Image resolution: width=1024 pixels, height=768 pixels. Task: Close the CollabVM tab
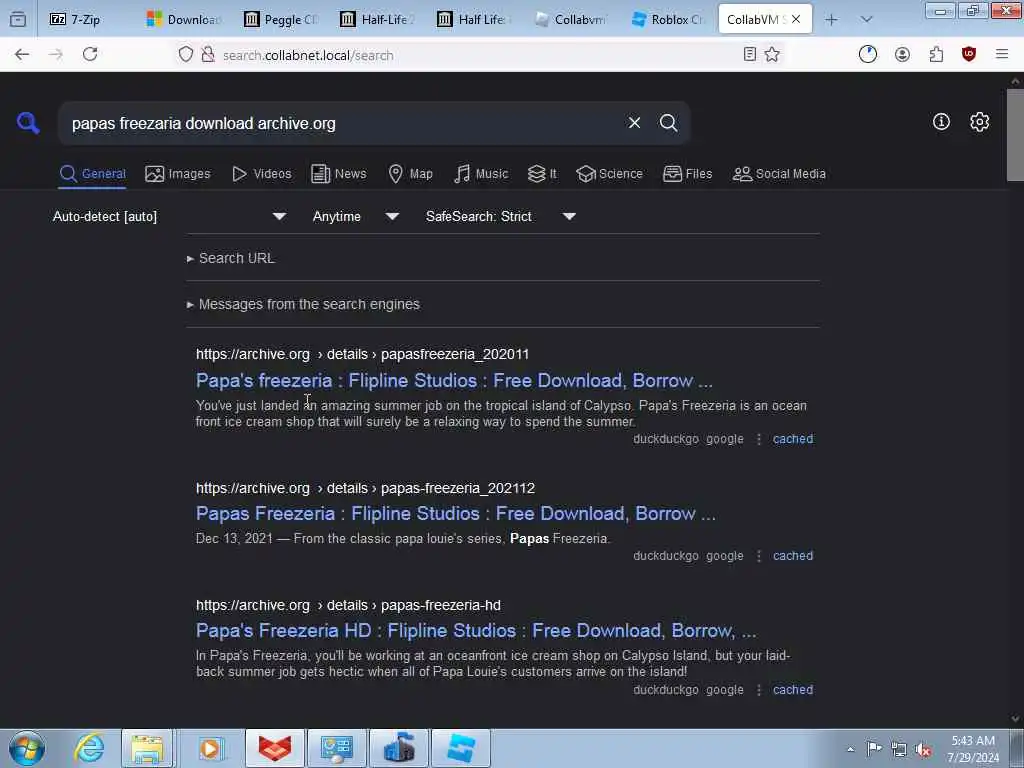796,20
